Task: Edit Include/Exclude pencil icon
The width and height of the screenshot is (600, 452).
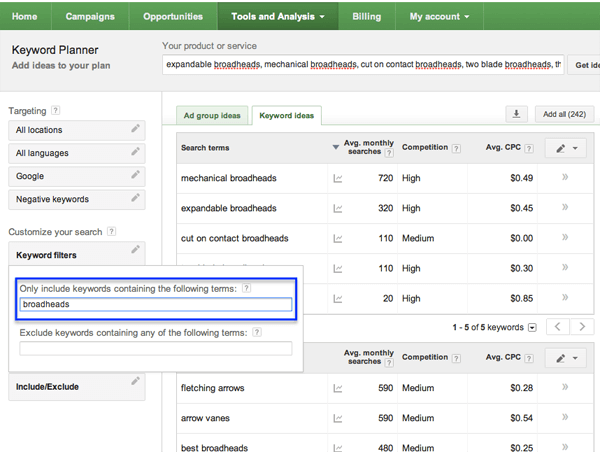Action: tap(135, 381)
